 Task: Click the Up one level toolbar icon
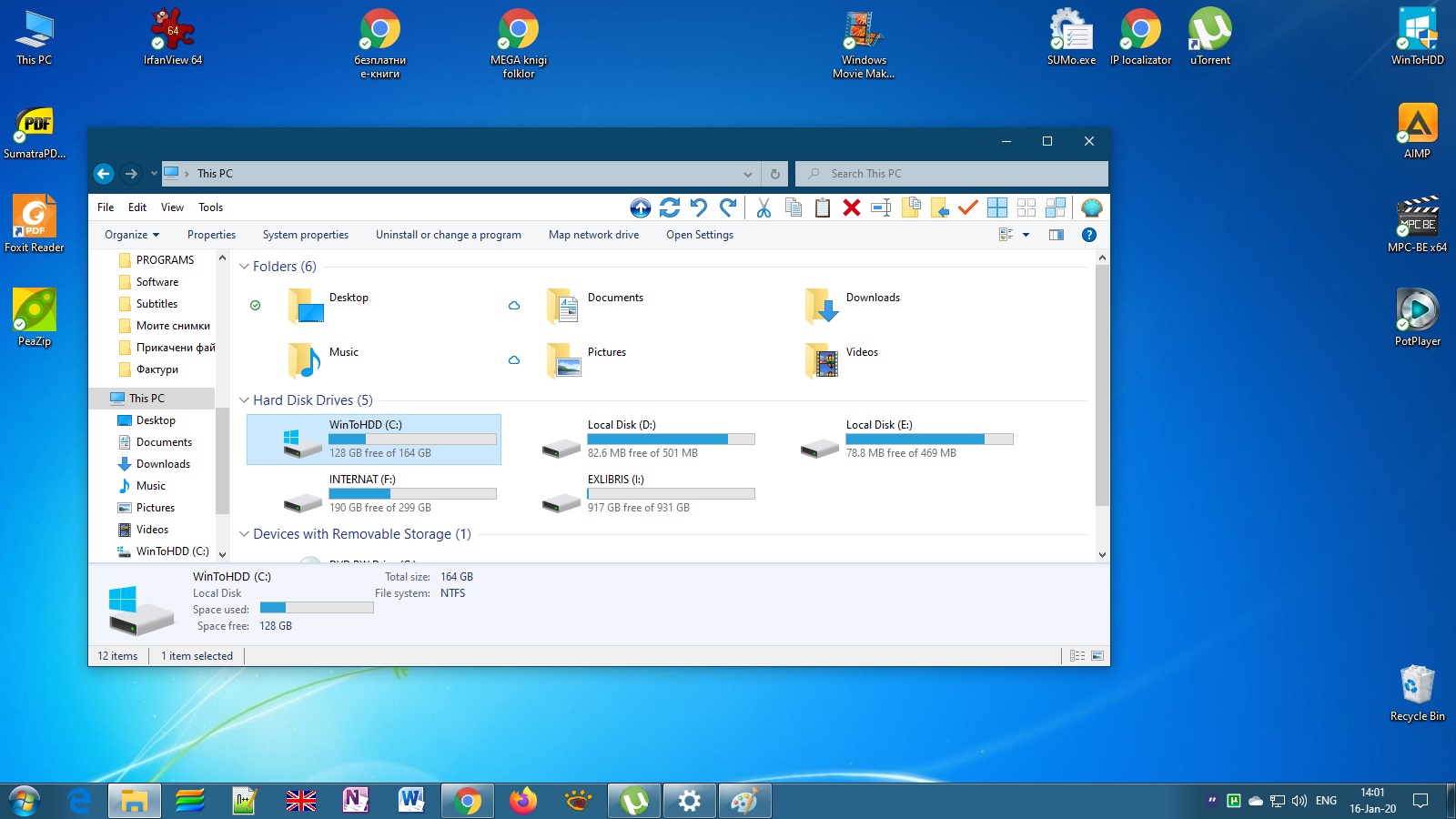641,208
